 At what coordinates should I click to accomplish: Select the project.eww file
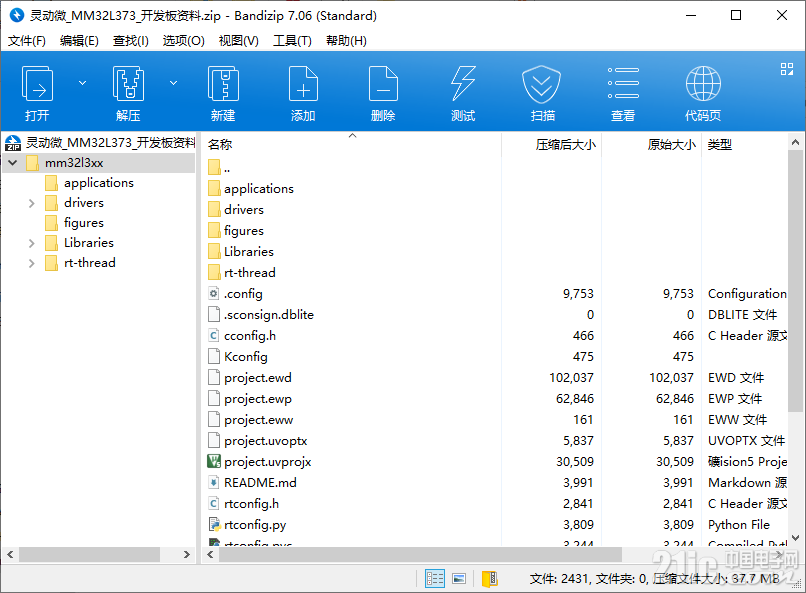pos(251,420)
